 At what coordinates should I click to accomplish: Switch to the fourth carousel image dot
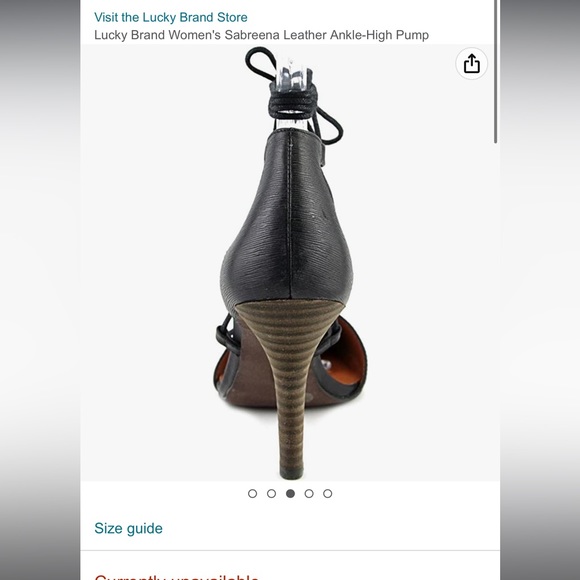coord(309,493)
